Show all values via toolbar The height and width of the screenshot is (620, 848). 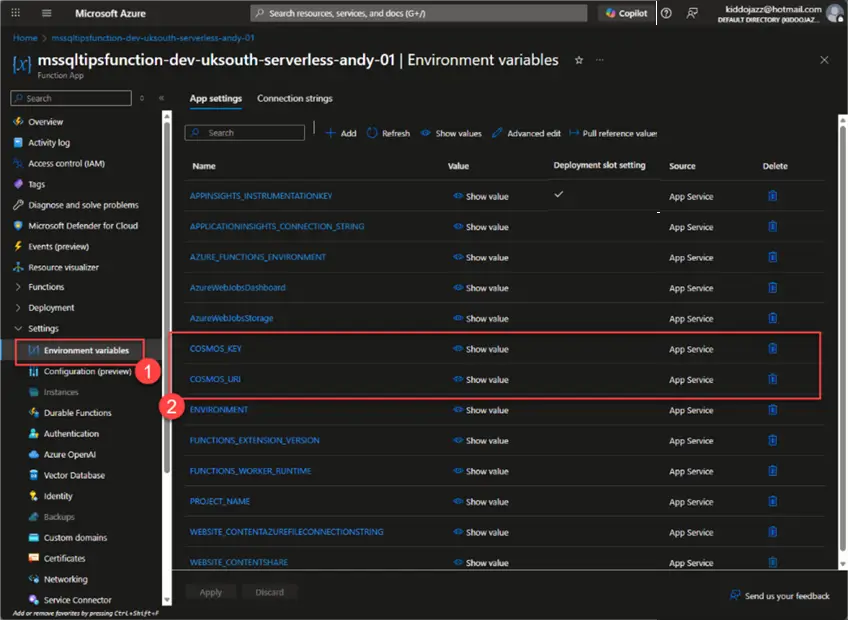451,133
